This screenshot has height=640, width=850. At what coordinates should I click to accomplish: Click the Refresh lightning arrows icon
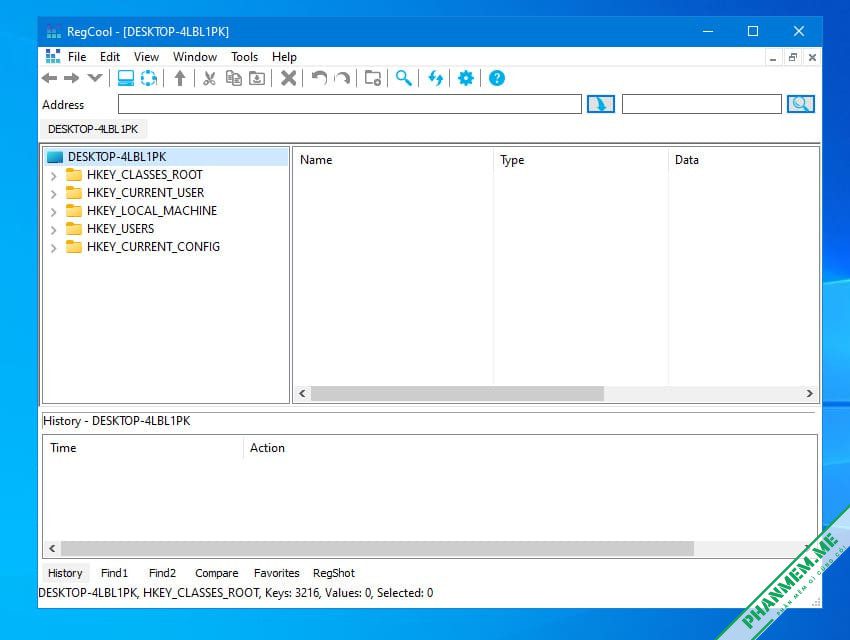coord(435,79)
